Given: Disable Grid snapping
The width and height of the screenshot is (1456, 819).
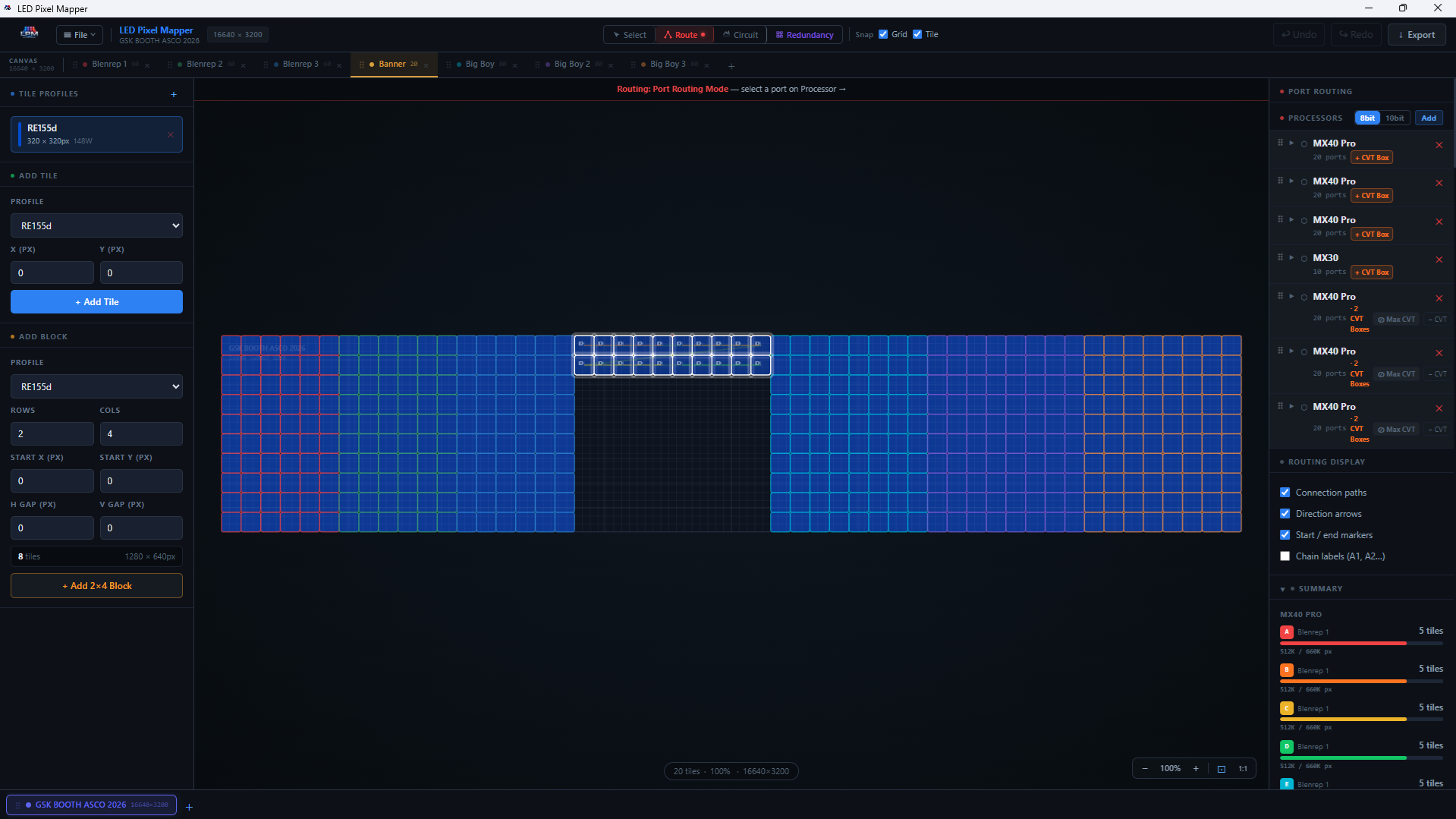Looking at the screenshot, I should click(x=882, y=34).
